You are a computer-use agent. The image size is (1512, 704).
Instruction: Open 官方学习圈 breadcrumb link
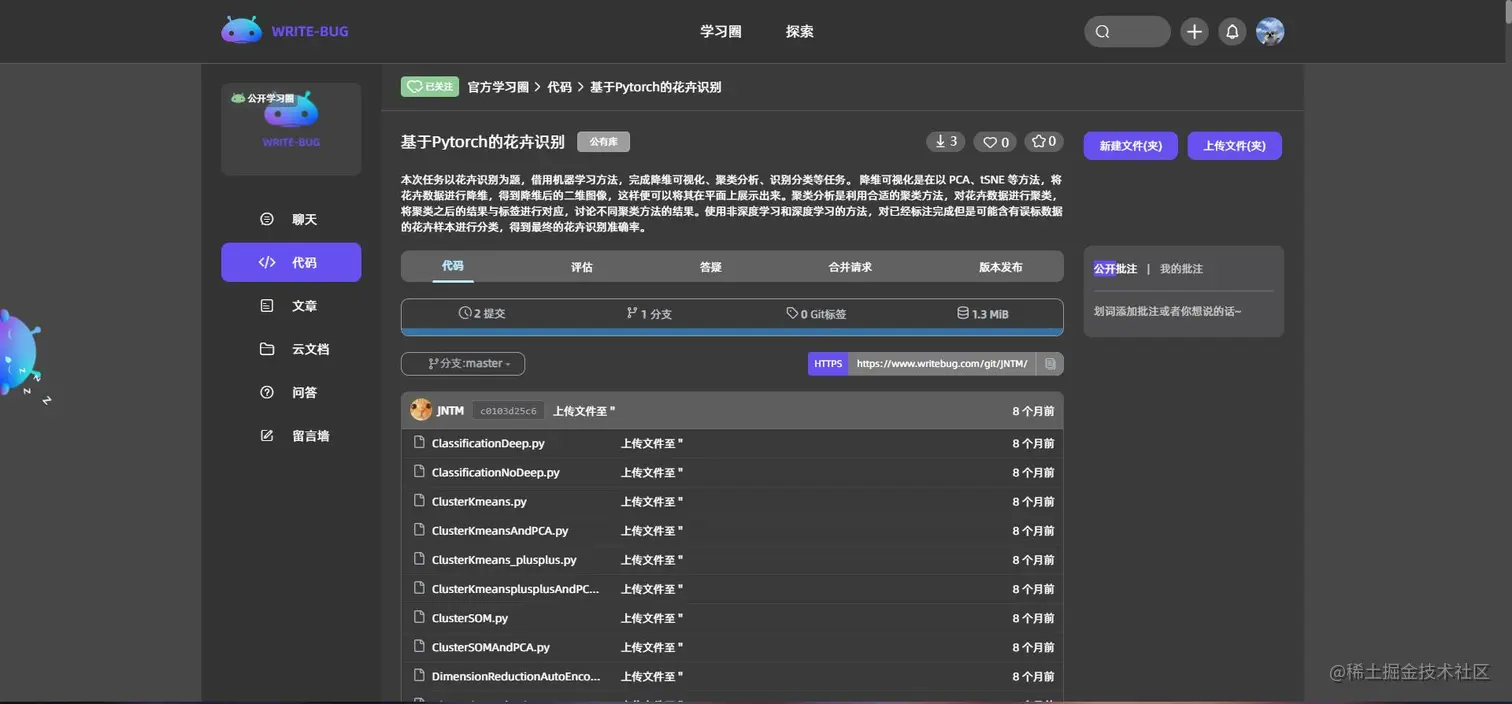pyautogui.click(x=498, y=87)
